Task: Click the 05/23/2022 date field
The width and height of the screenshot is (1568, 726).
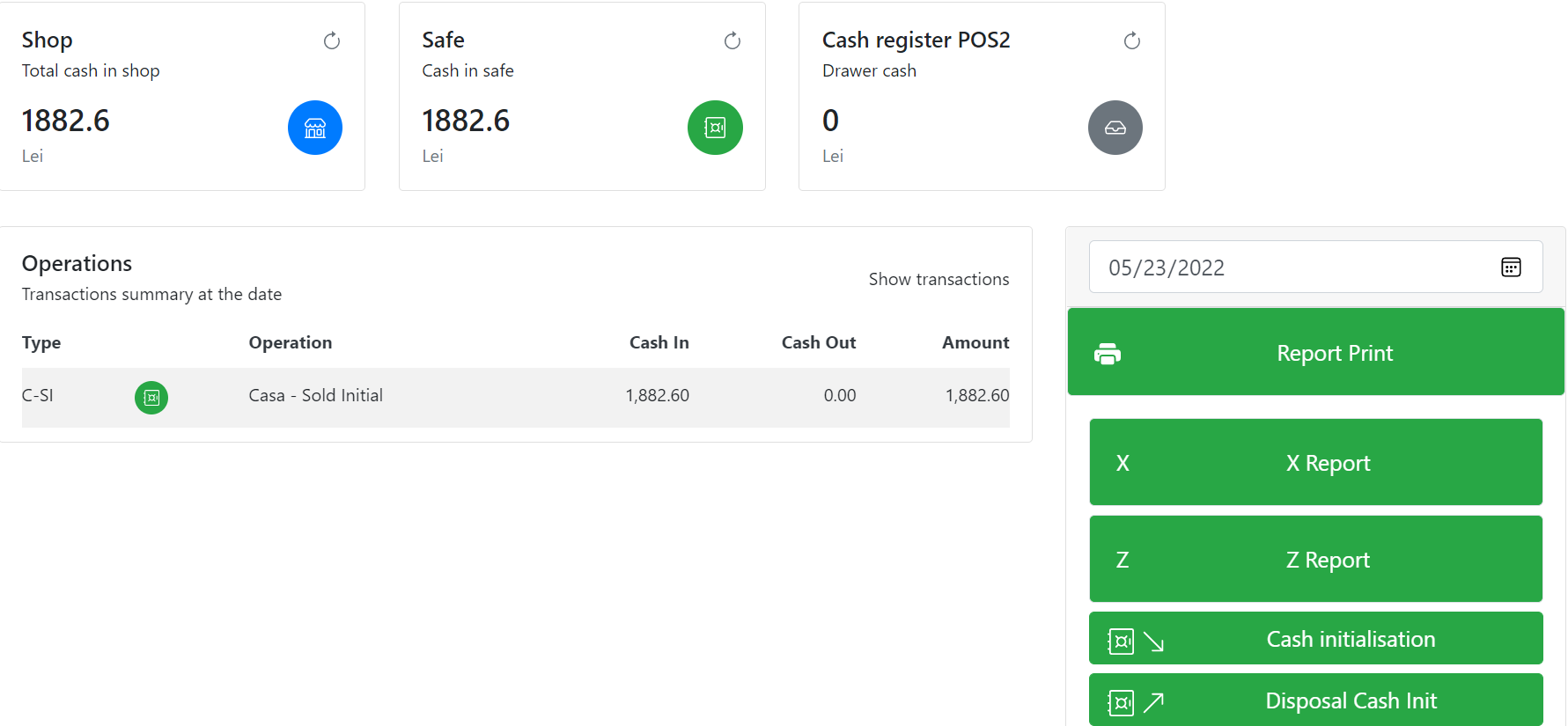Action: (x=1316, y=267)
